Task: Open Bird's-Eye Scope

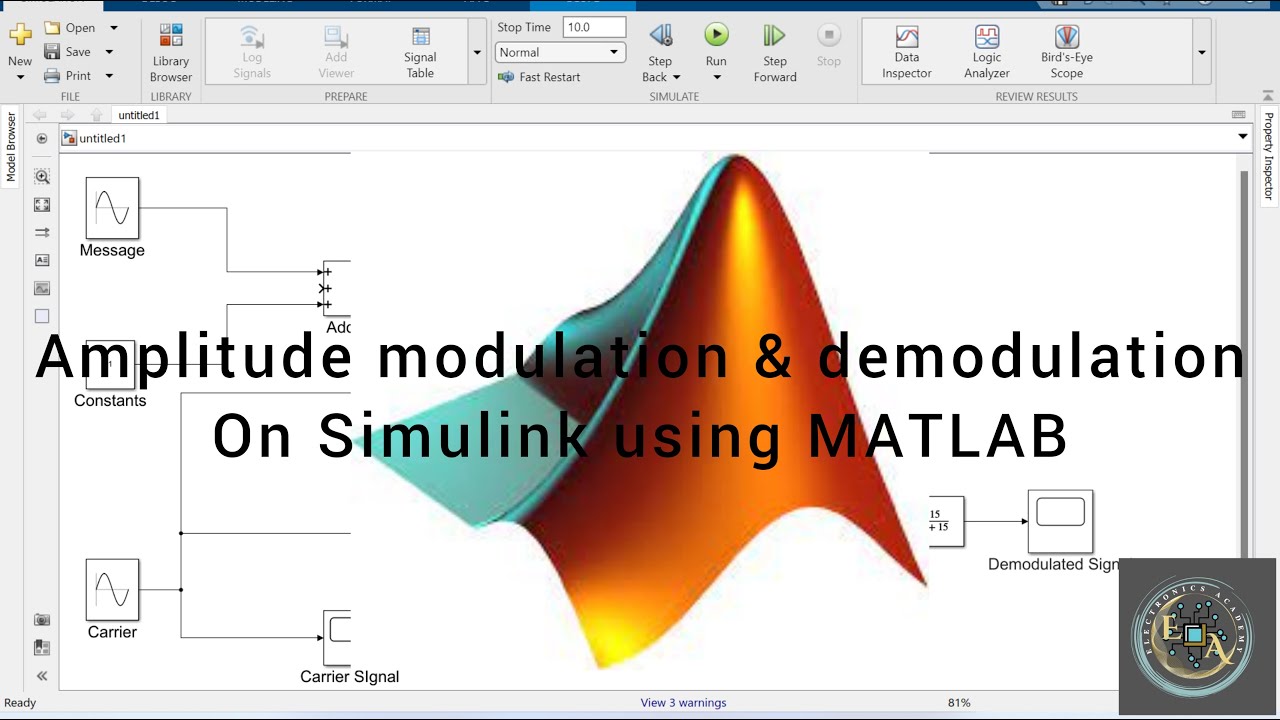Action: 1067,52
